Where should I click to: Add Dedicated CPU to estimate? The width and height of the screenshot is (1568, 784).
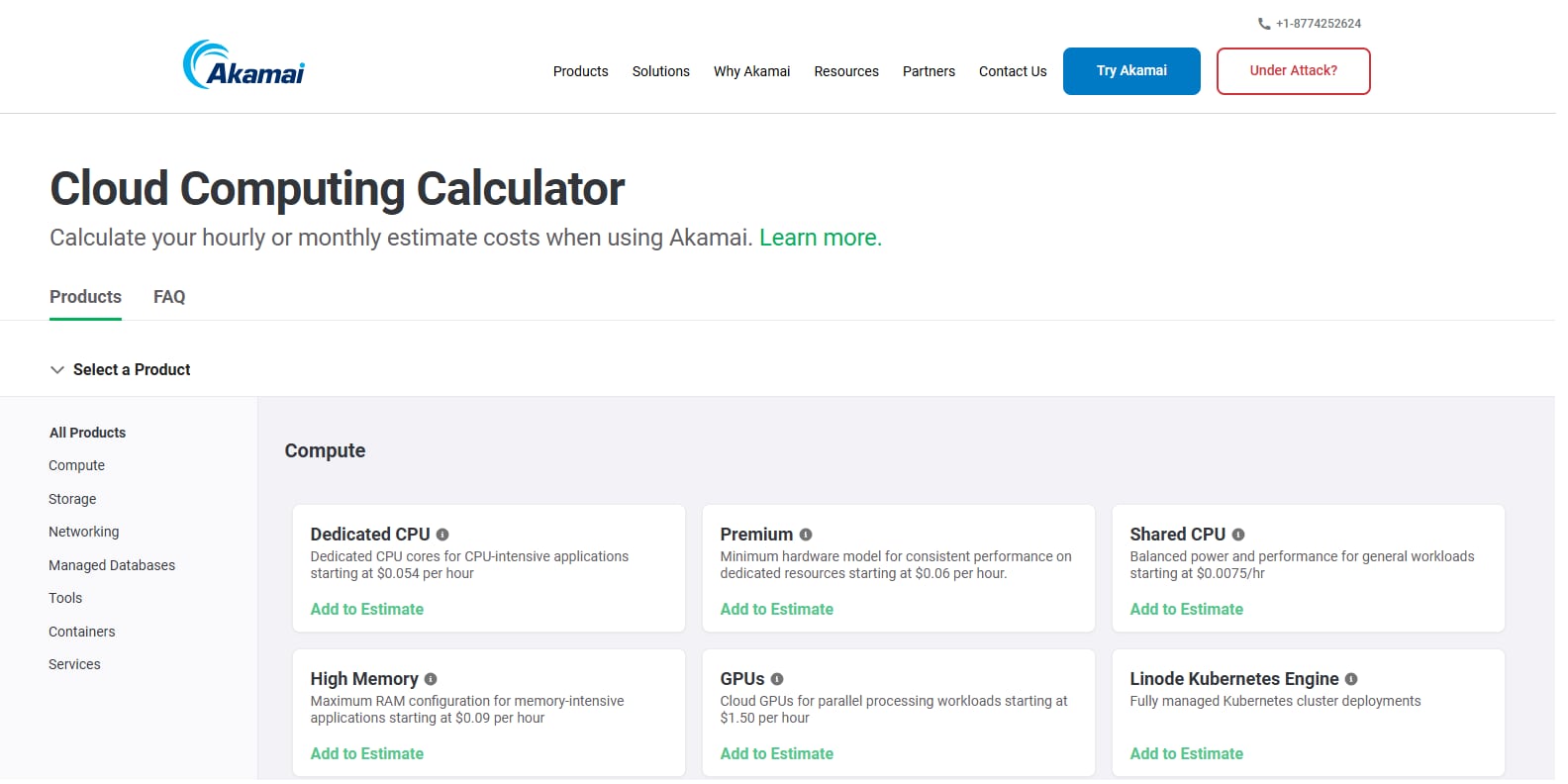click(366, 610)
